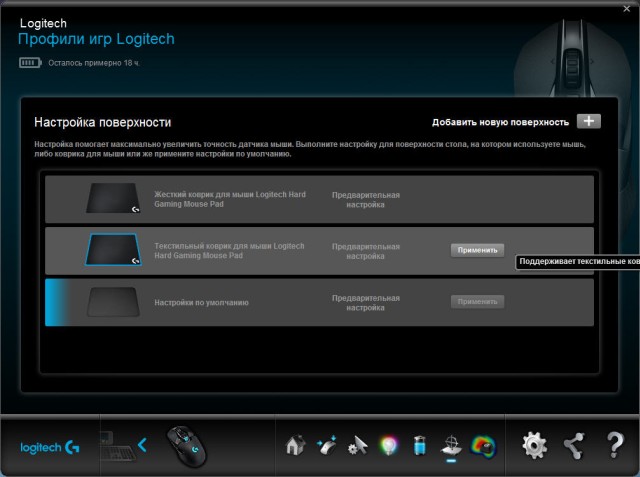The height and width of the screenshot is (477, 640).
Task: Click the battery level indicator icon
Action: [30, 63]
